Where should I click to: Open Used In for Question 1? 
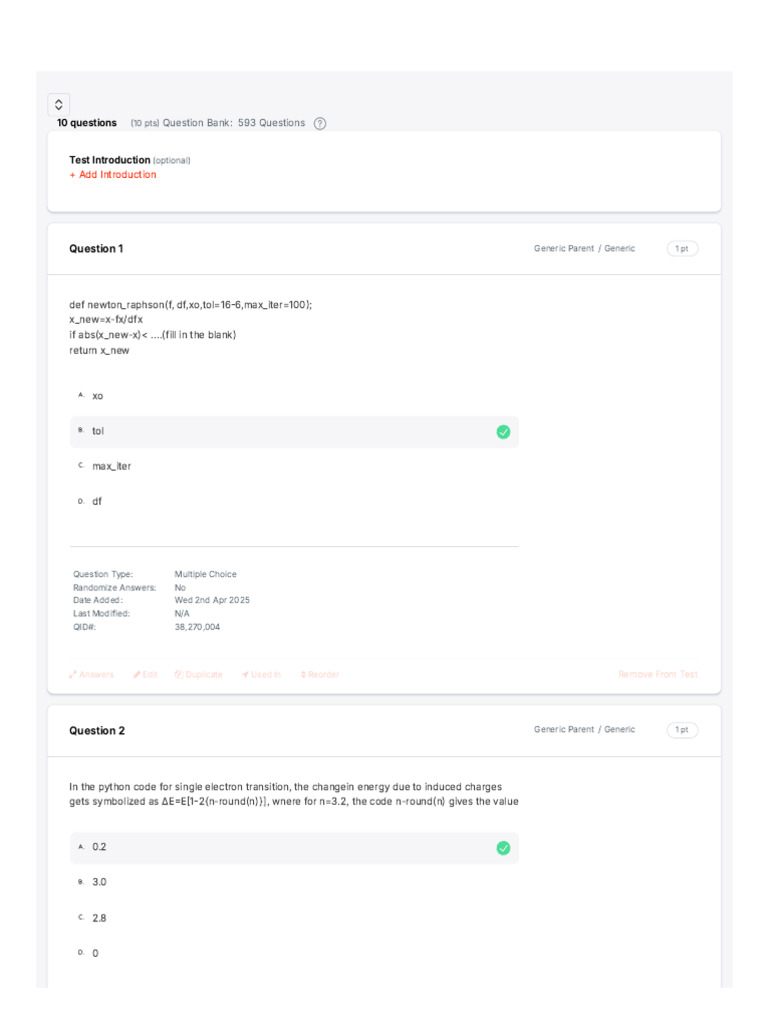point(261,675)
